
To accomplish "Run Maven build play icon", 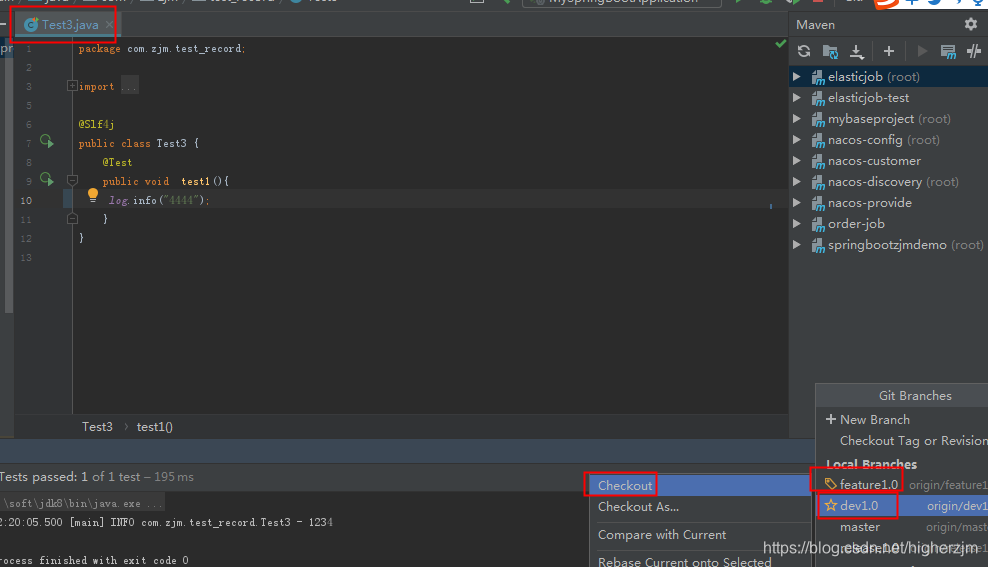I will pyautogui.click(x=922, y=51).
